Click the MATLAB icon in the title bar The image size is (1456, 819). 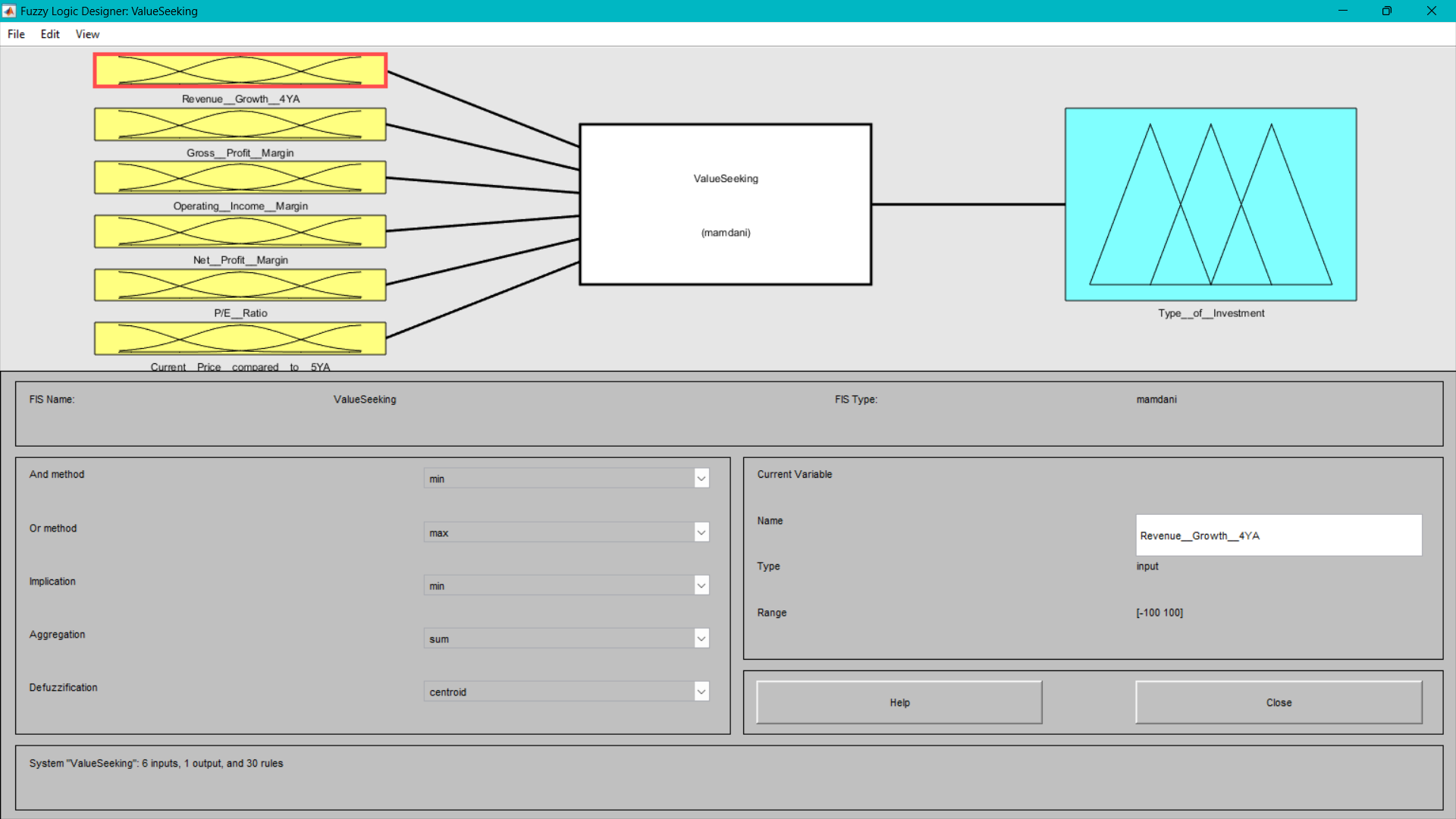(x=9, y=11)
